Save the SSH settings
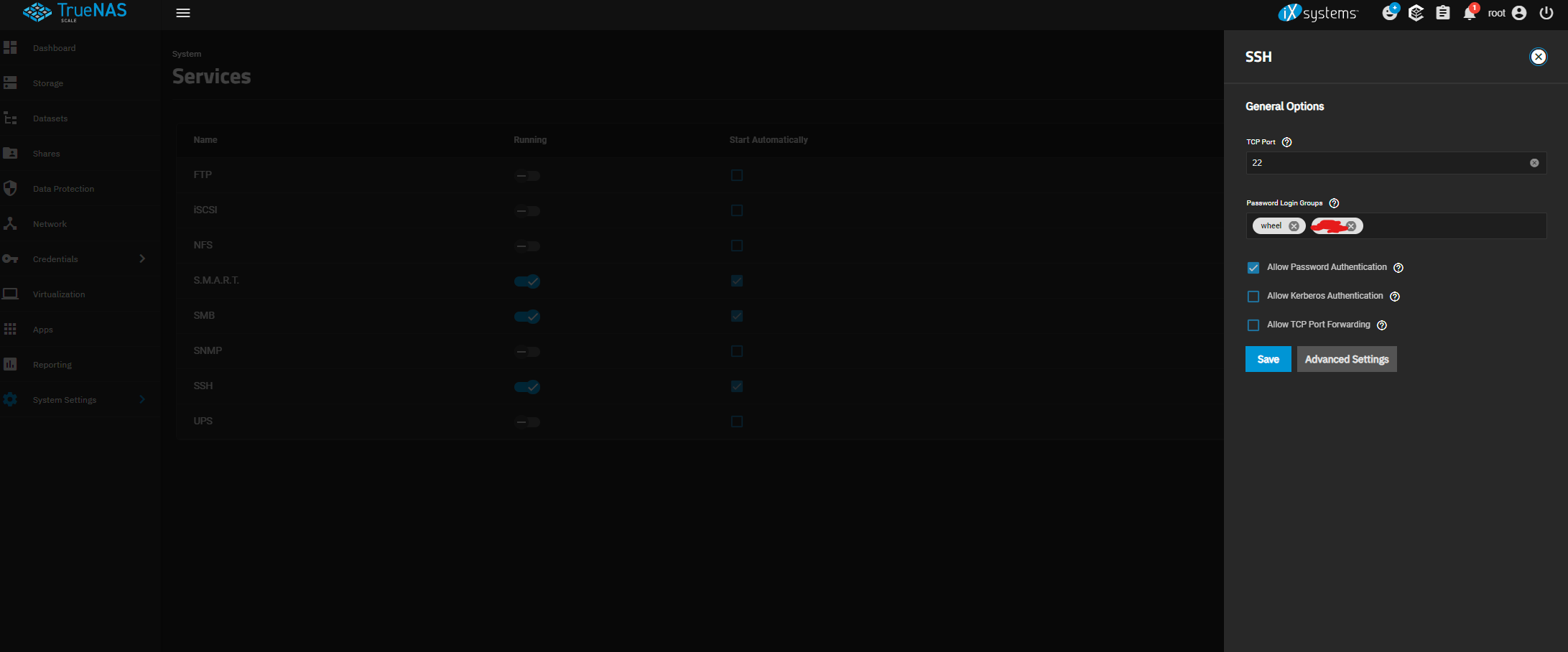The image size is (1568, 652). click(x=1268, y=359)
